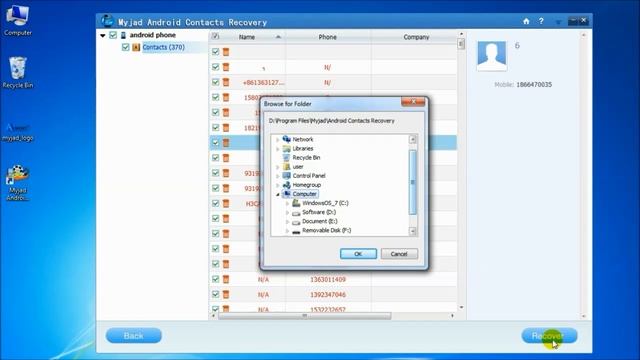Open the Help question mark icon

541,21
